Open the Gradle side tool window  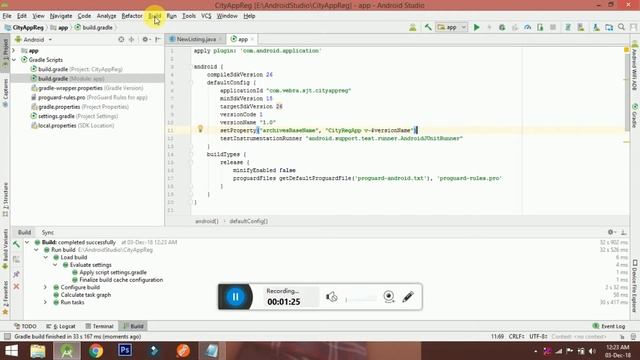(635, 116)
